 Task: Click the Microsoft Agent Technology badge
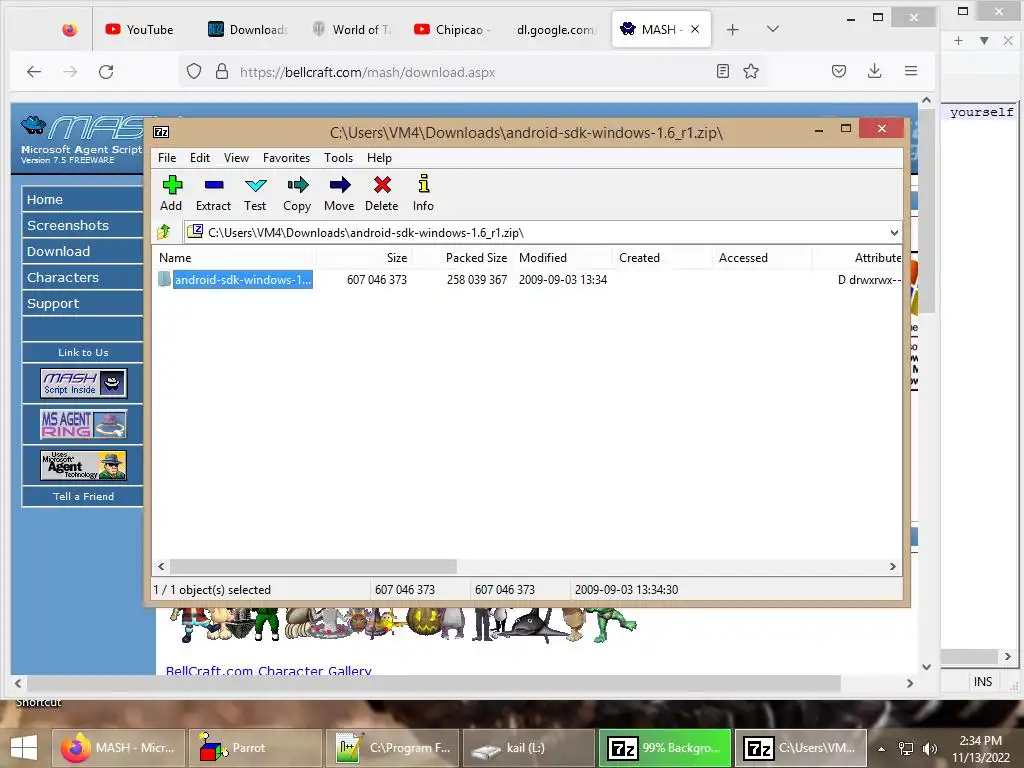[x=84, y=466]
